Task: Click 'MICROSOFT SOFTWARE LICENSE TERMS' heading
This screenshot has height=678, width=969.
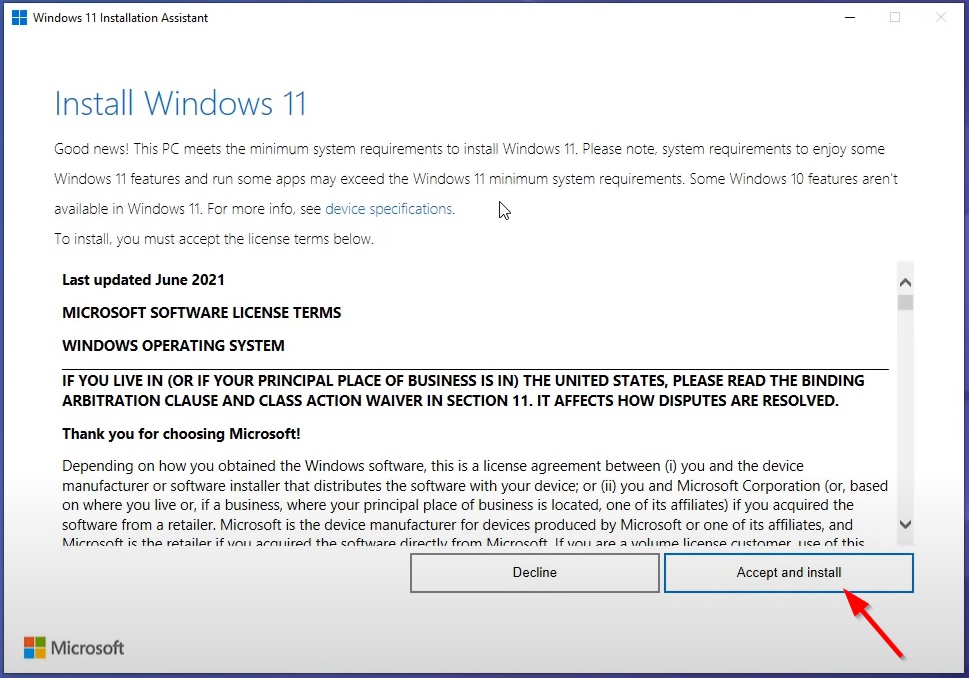Action: pos(201,313)
